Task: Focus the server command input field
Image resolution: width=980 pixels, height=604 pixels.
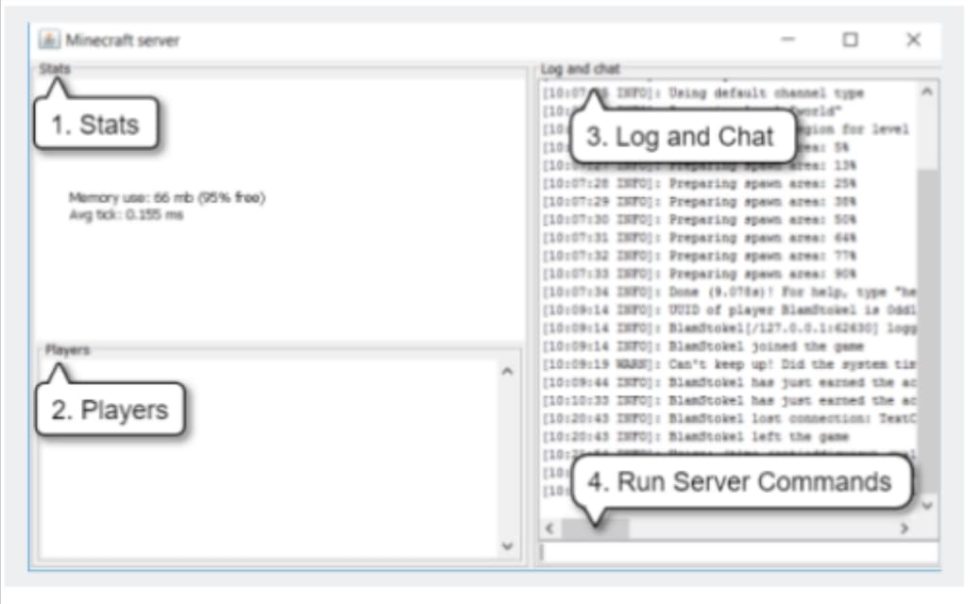Action: click(x=739, y=552)
